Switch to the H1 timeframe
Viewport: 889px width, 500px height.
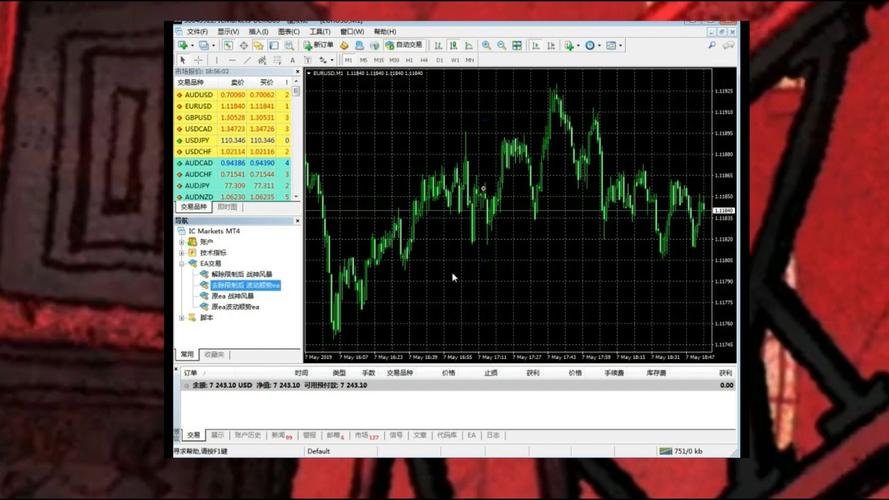click(408, 60)
